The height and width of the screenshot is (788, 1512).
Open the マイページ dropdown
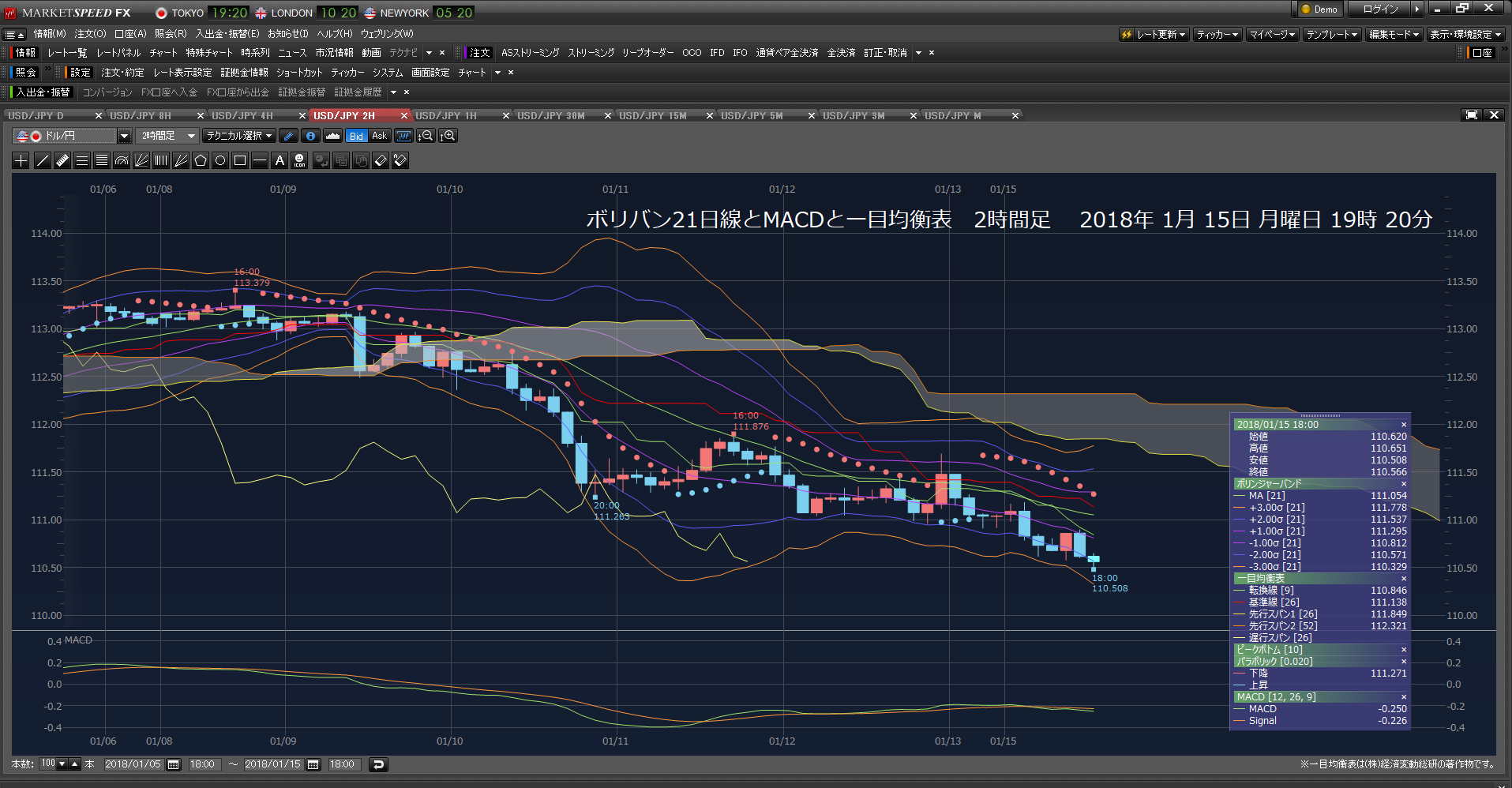(x=1272, y=35)
